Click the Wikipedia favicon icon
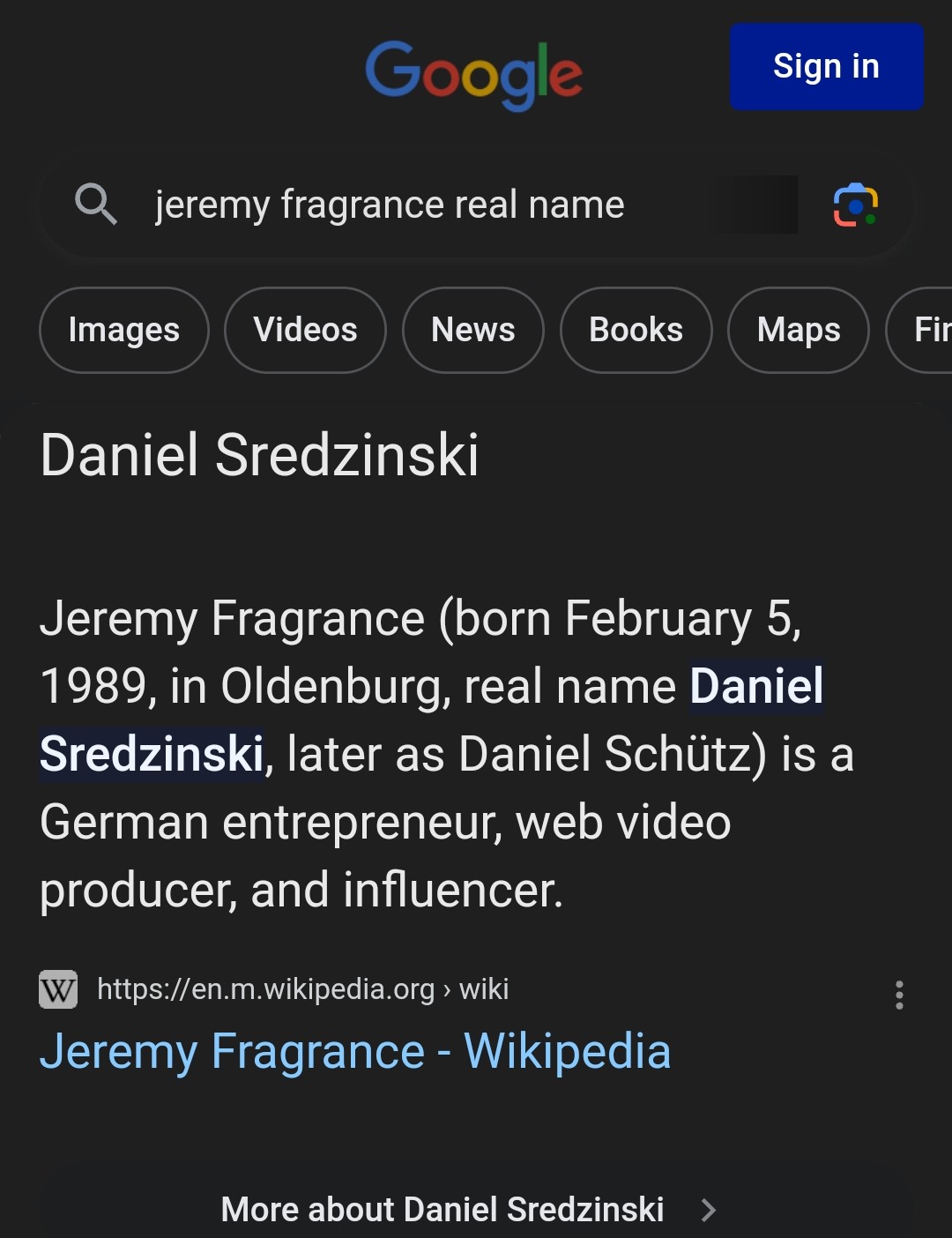The height and width of the screenshot is (1238, 952). point(58,989)
